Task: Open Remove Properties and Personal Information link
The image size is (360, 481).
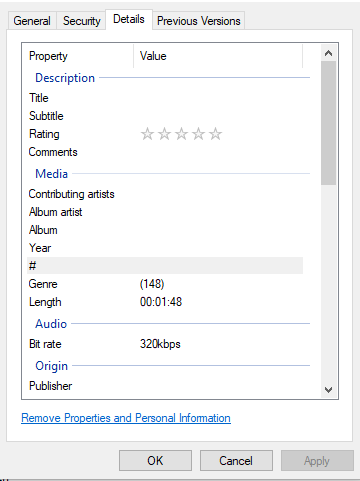Action: point(126,418)
